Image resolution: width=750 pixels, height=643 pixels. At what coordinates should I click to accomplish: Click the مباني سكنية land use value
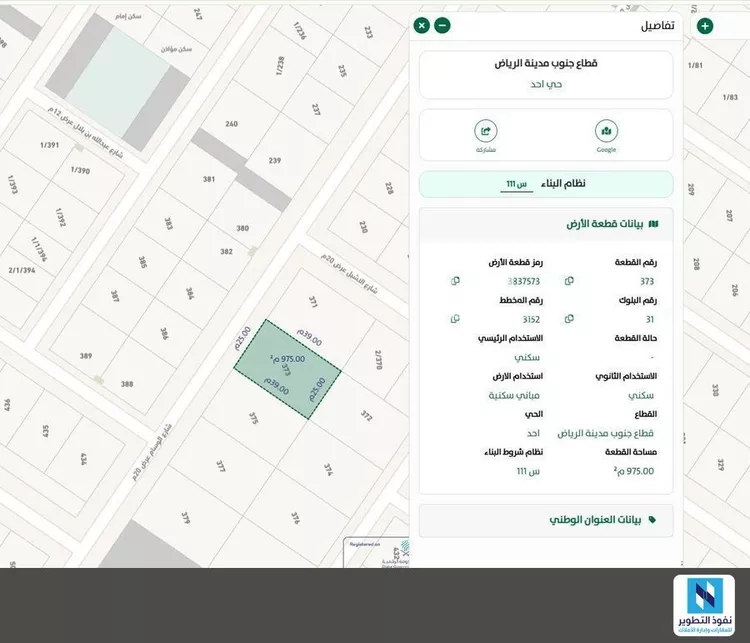tap(514, 396)
